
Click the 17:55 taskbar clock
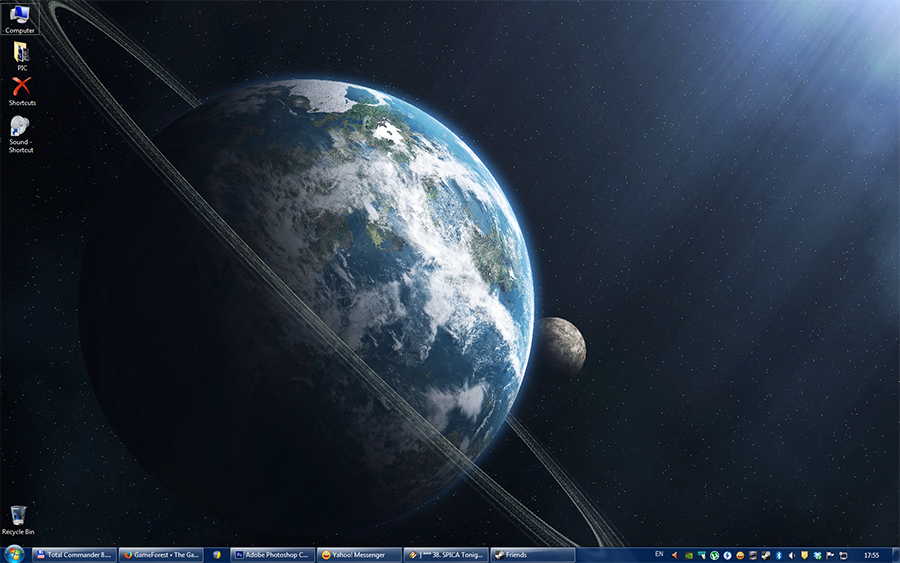[x=871, y=555]
